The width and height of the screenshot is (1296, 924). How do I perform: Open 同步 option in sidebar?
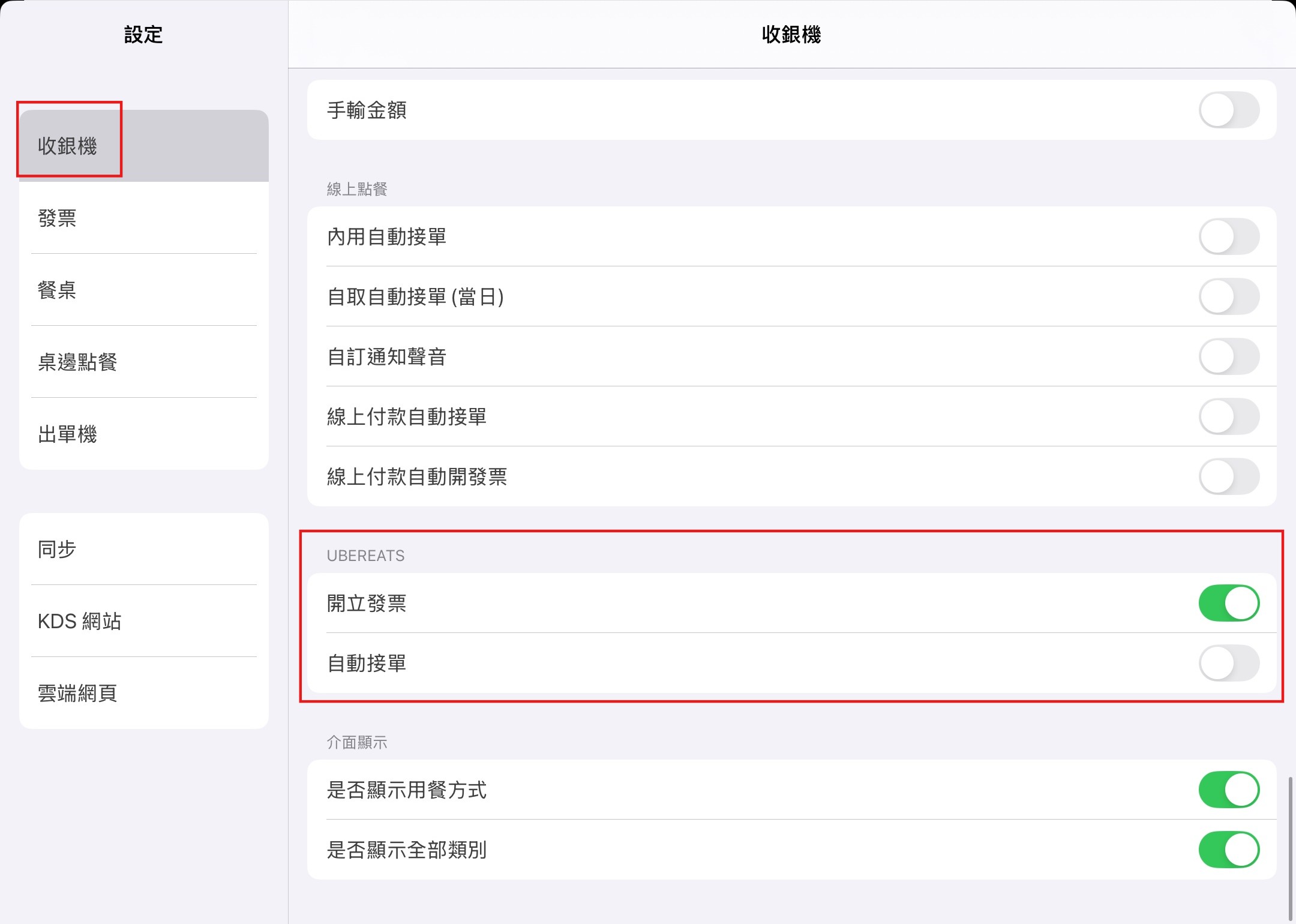coord(144,549)
